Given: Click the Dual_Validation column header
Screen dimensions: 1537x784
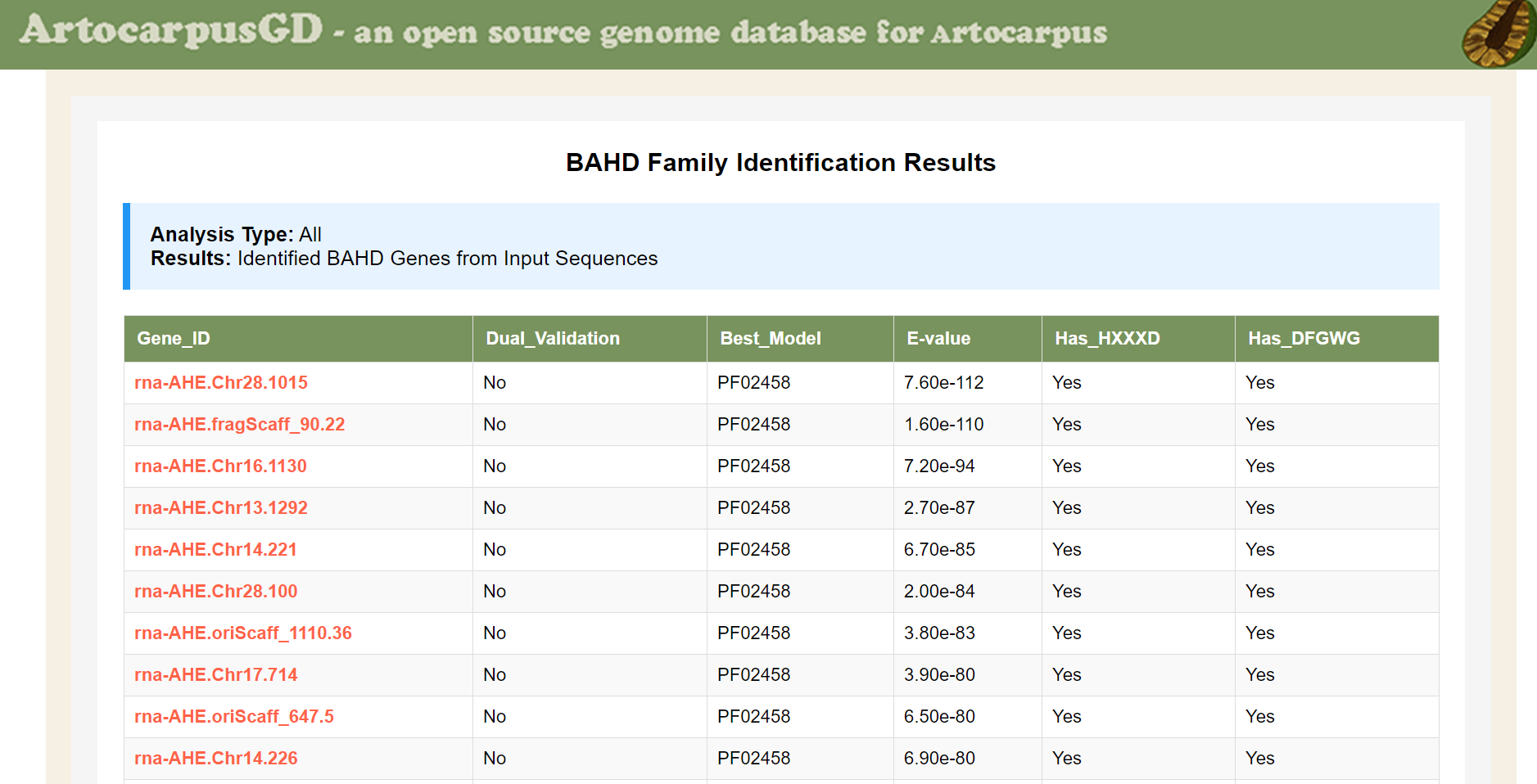Looking at the screenshot, I should 553,339.
